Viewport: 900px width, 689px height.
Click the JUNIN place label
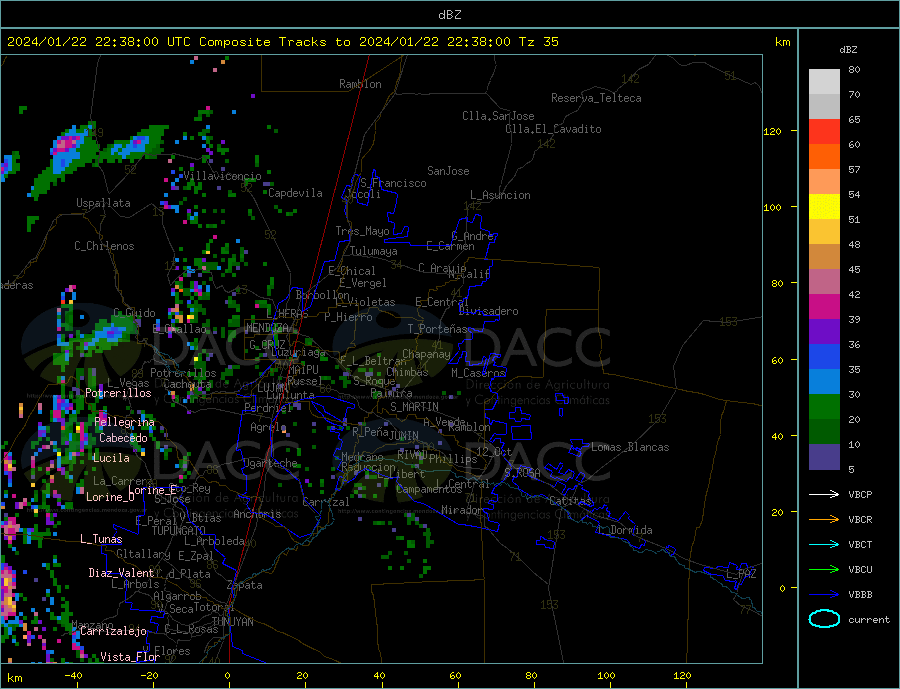click(404, 436)
